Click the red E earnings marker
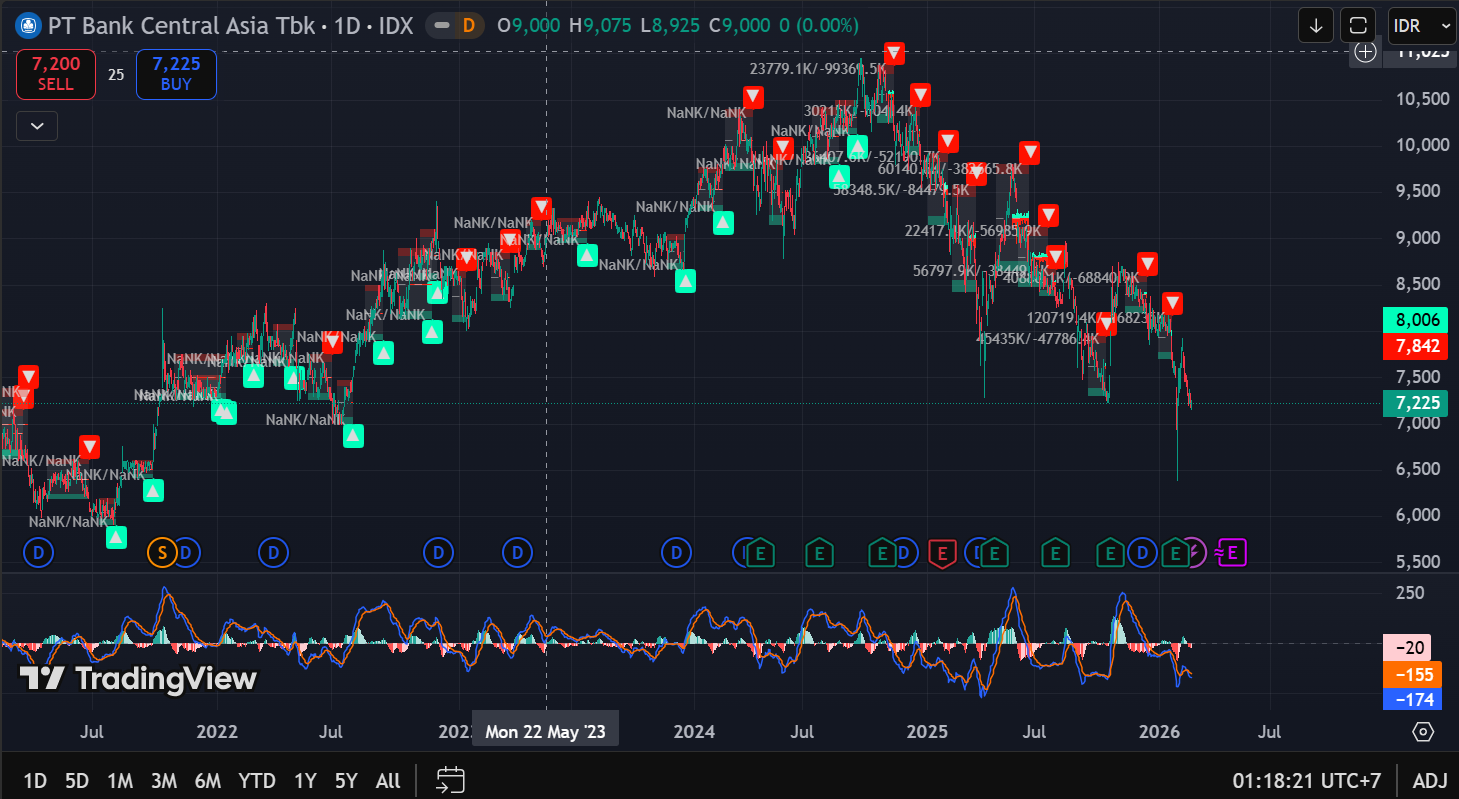 941,551
